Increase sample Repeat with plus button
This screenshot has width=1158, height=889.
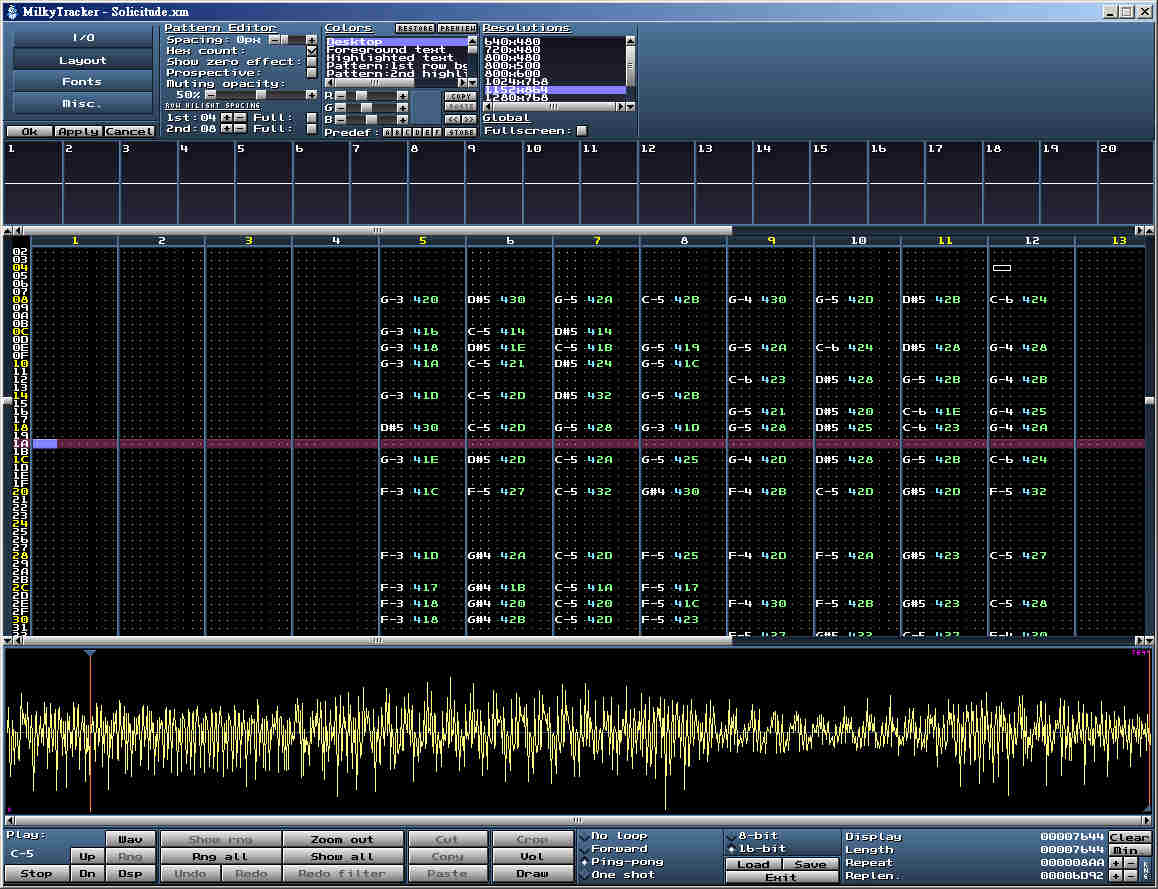1115,863
